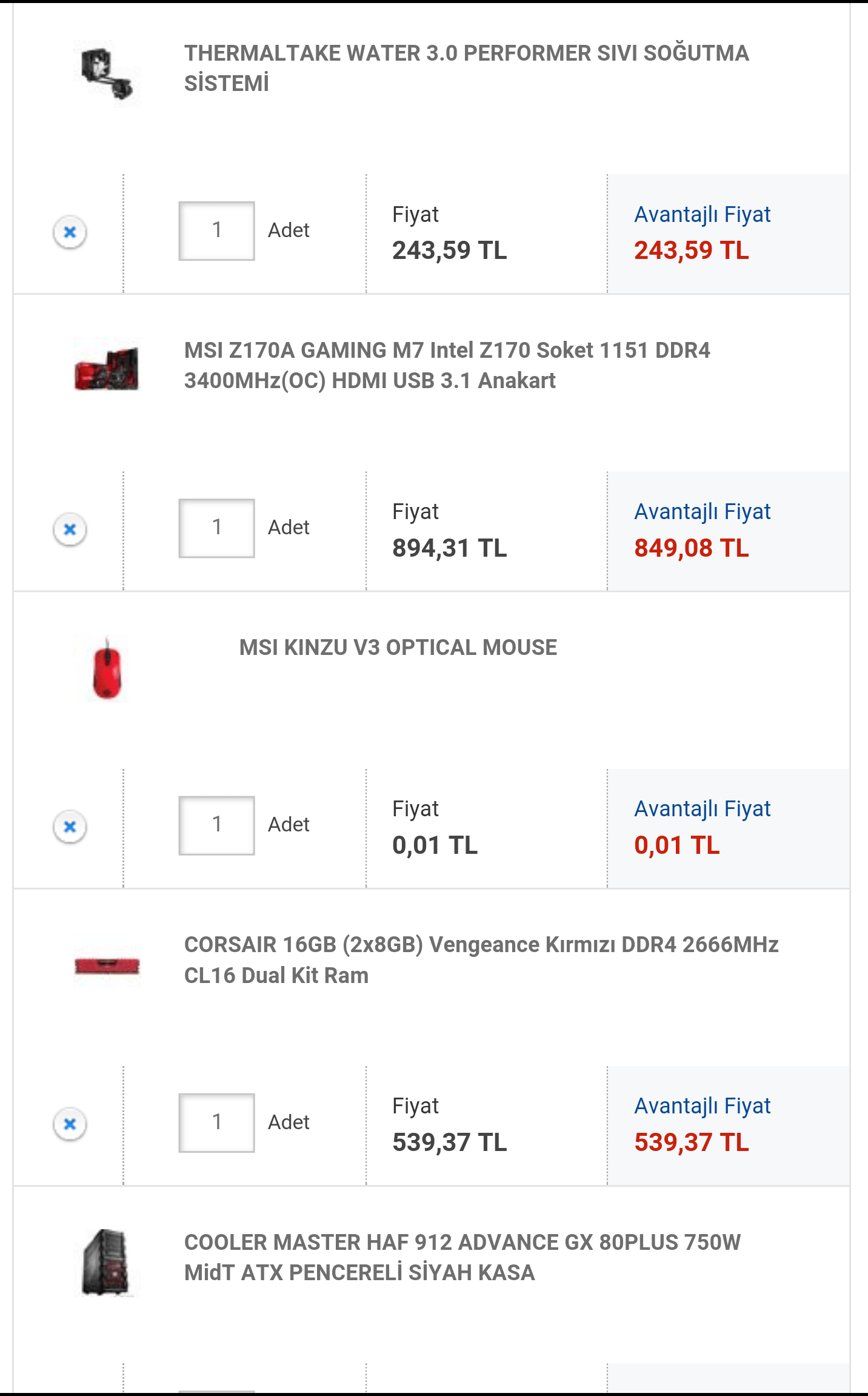
Task: Delete MSI Kinzu V3 mouse from cart
Action: point(70,826)
